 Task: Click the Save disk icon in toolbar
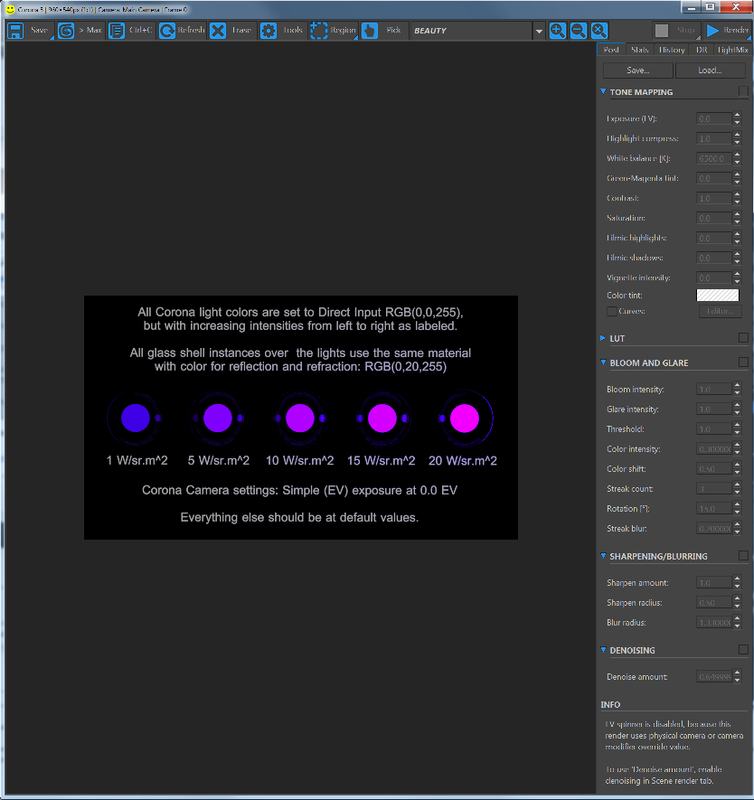(15, 31)
